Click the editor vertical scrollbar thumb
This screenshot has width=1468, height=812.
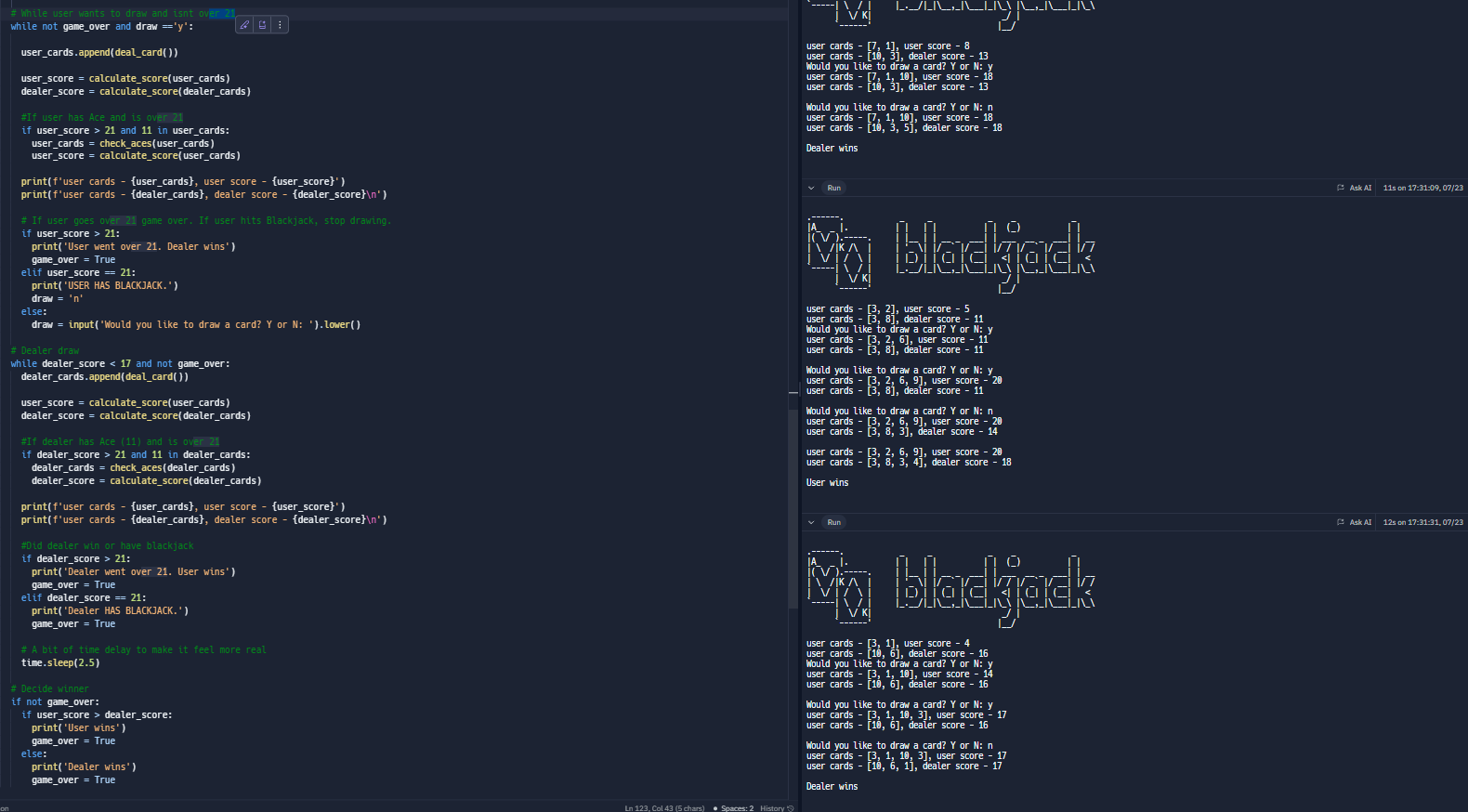pyautogui.click(x=793, y=502)
